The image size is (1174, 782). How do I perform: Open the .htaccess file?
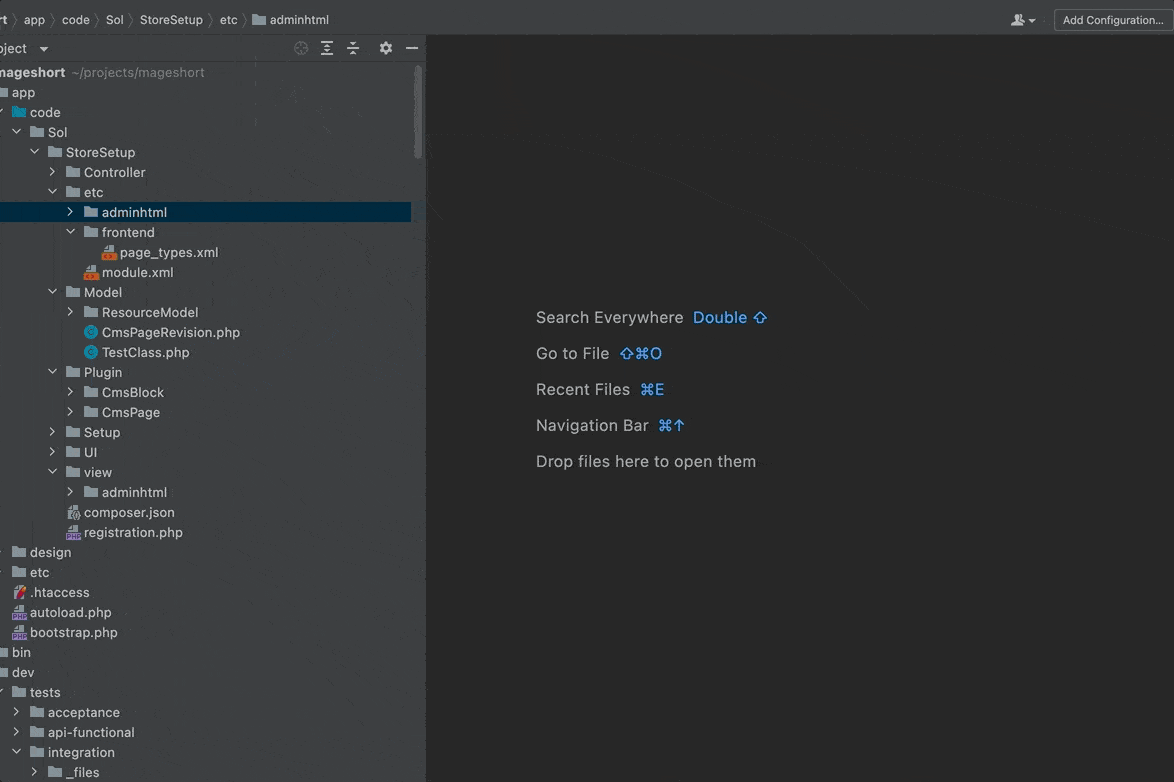point(59,593)
